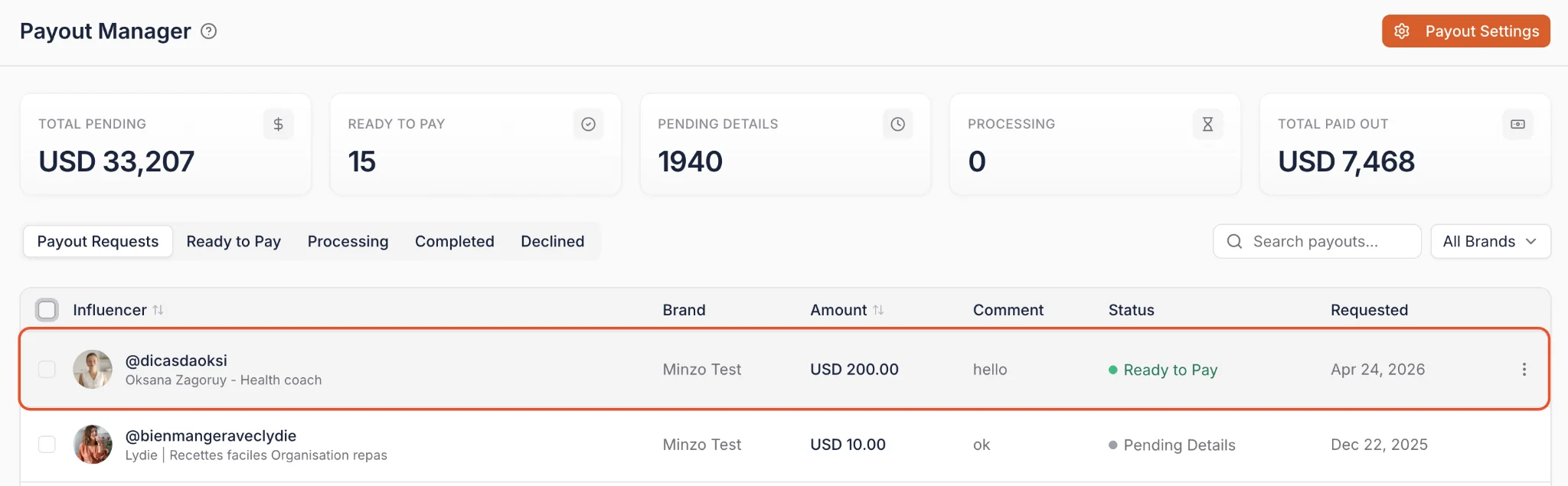Check the box for @bienmangeraveclydie row
This screenshot has height=486, width=1568.
point(47,445)
